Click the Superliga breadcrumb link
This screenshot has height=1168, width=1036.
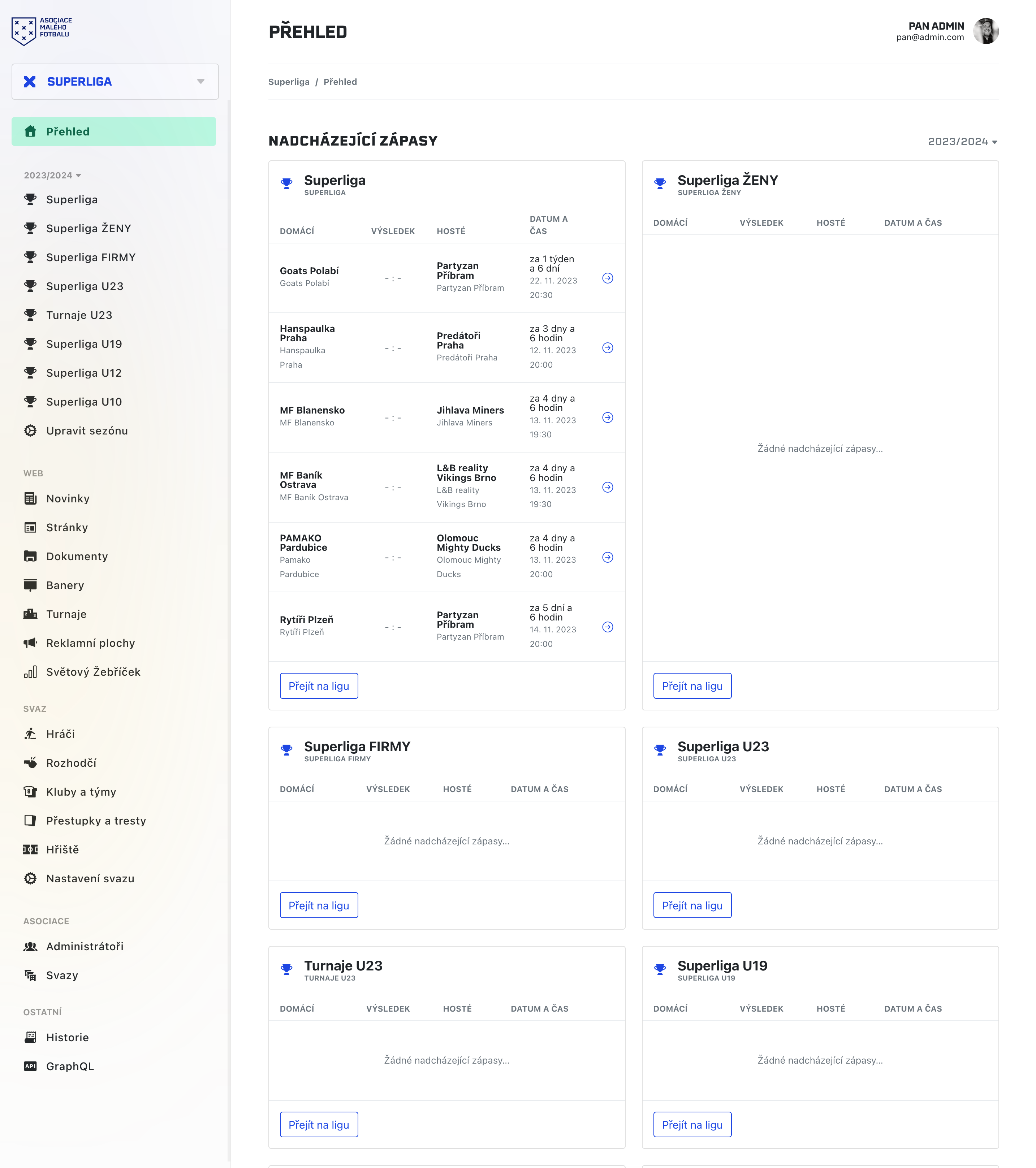[x=289, y=82]
